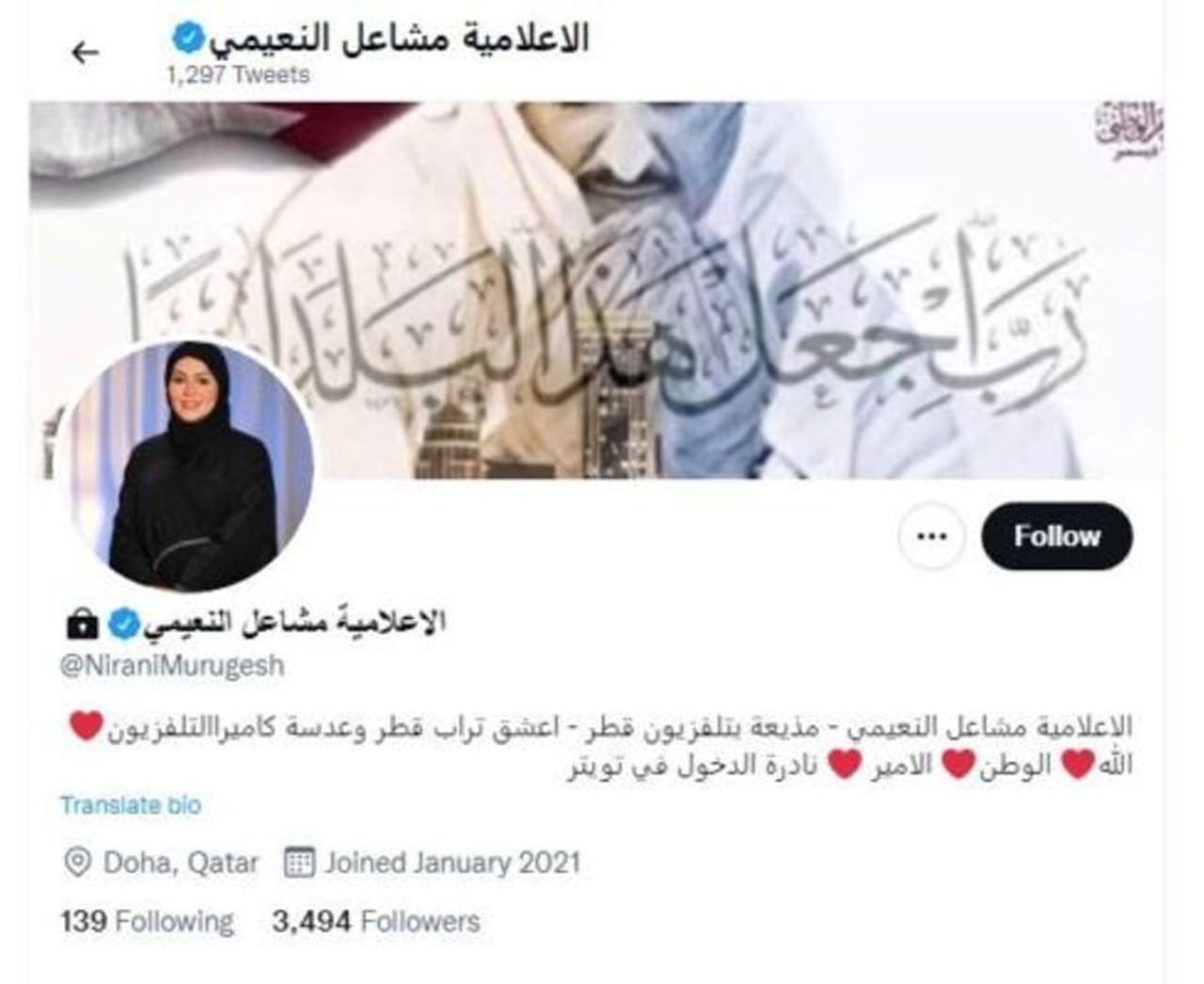
Task: Click the lock icon beside profile name
Action: [82, 623]
